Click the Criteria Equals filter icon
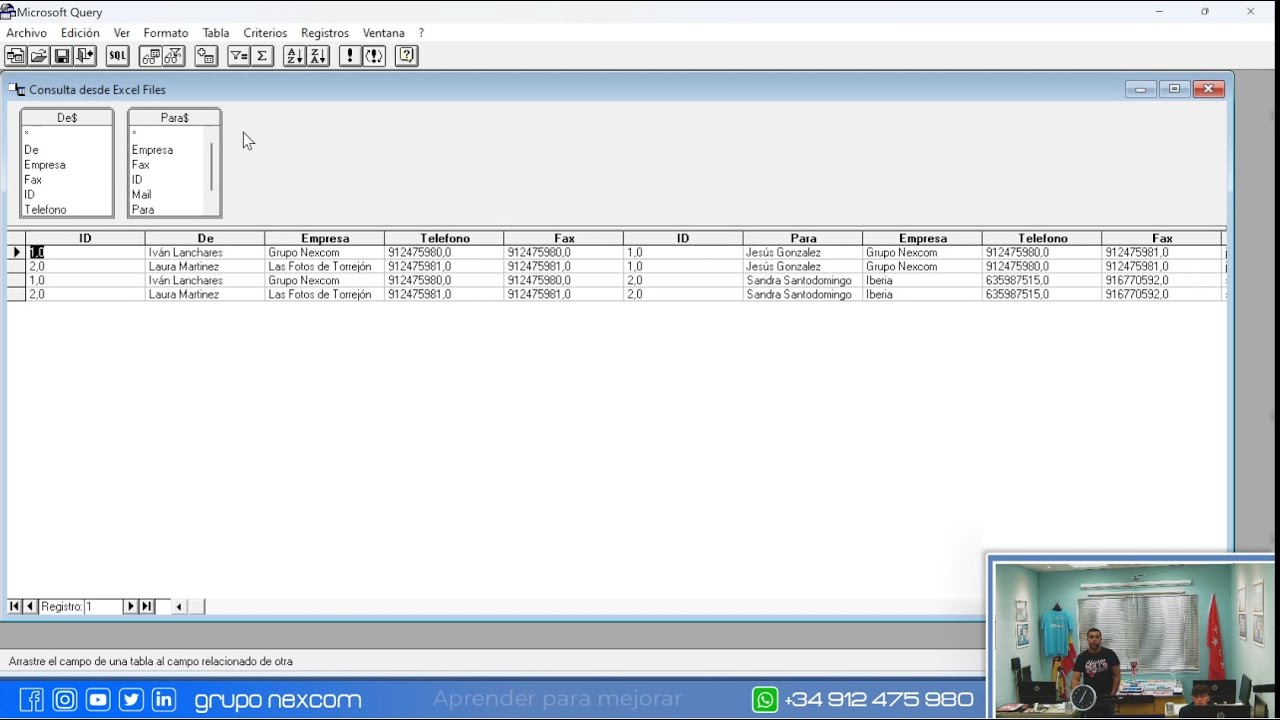Screen dimensions: 1280x720 tap(239, 56)
